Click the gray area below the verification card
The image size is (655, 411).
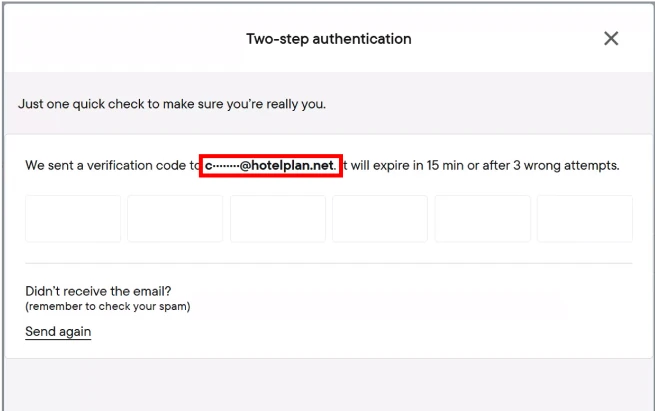click(328, 385)
